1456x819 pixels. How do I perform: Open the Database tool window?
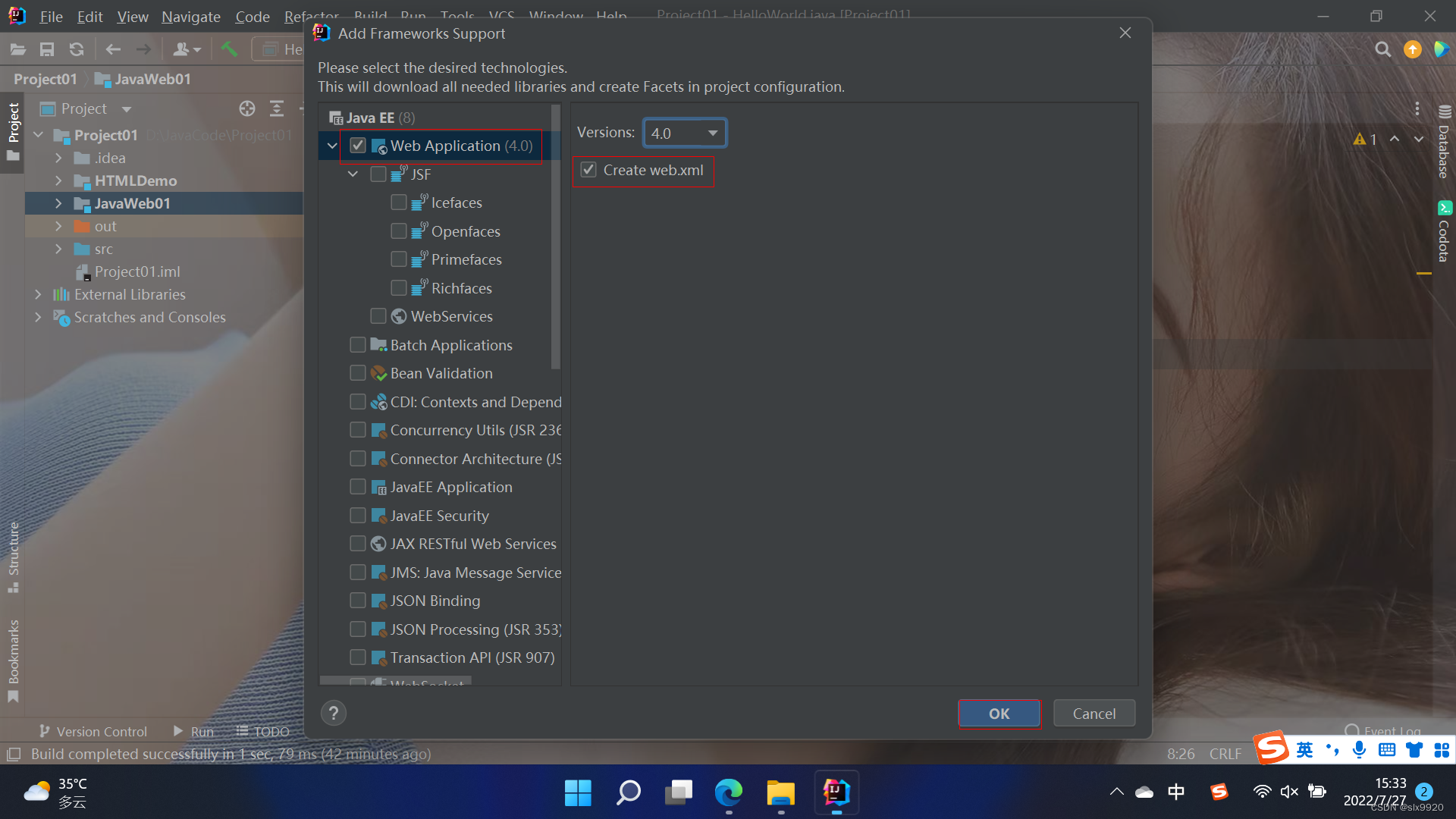(1444, 143)
